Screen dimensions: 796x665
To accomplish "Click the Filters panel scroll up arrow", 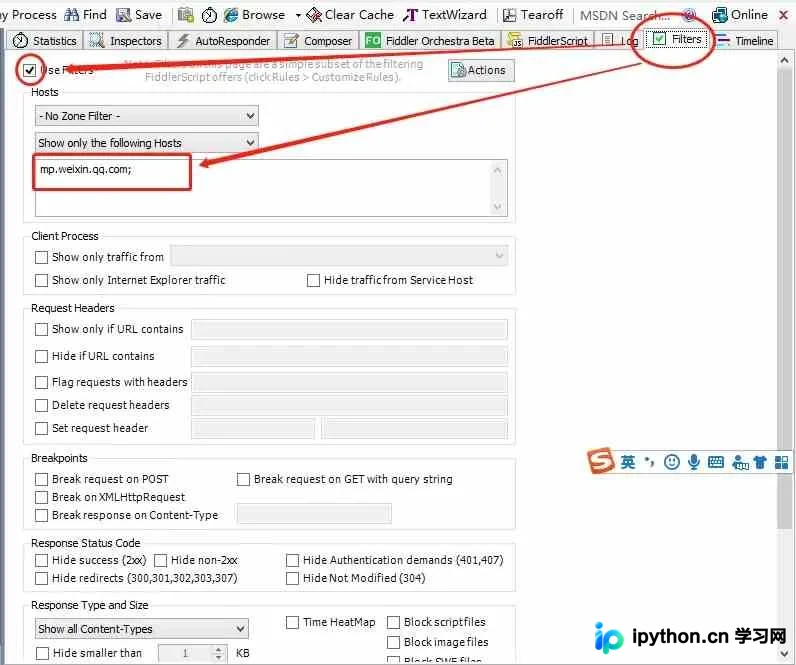I will (x=785, y=60).
